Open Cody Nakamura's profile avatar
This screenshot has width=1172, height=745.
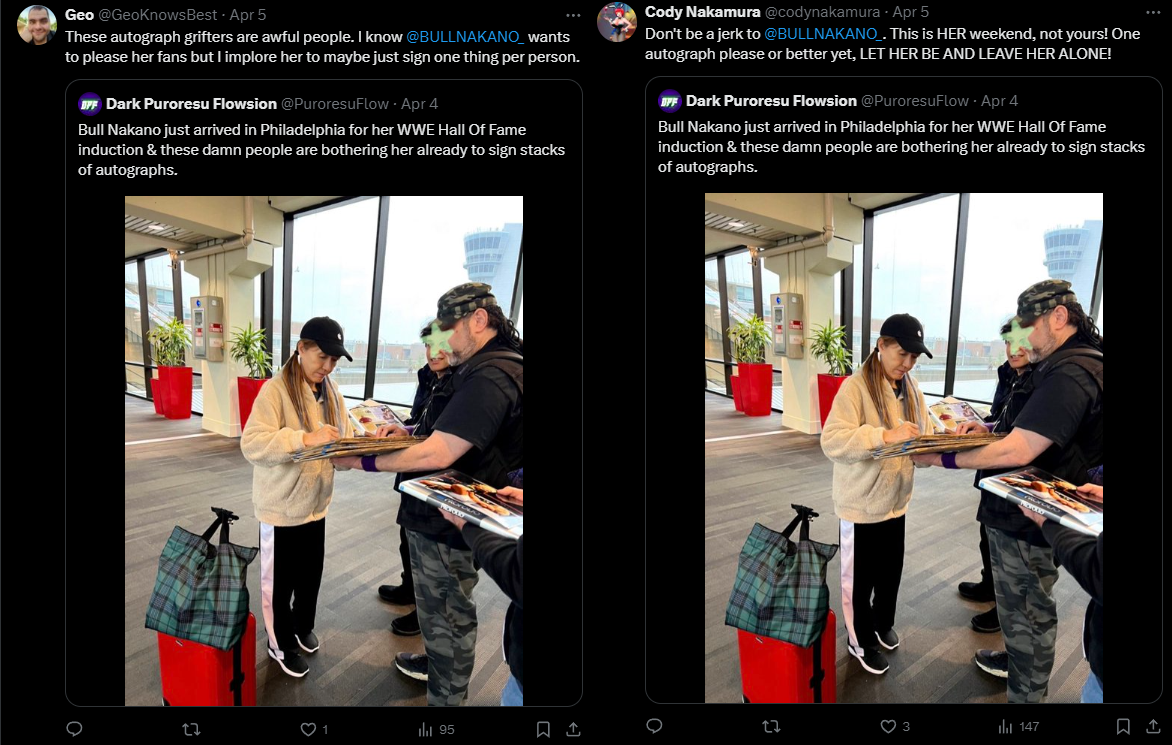(617, 22)
